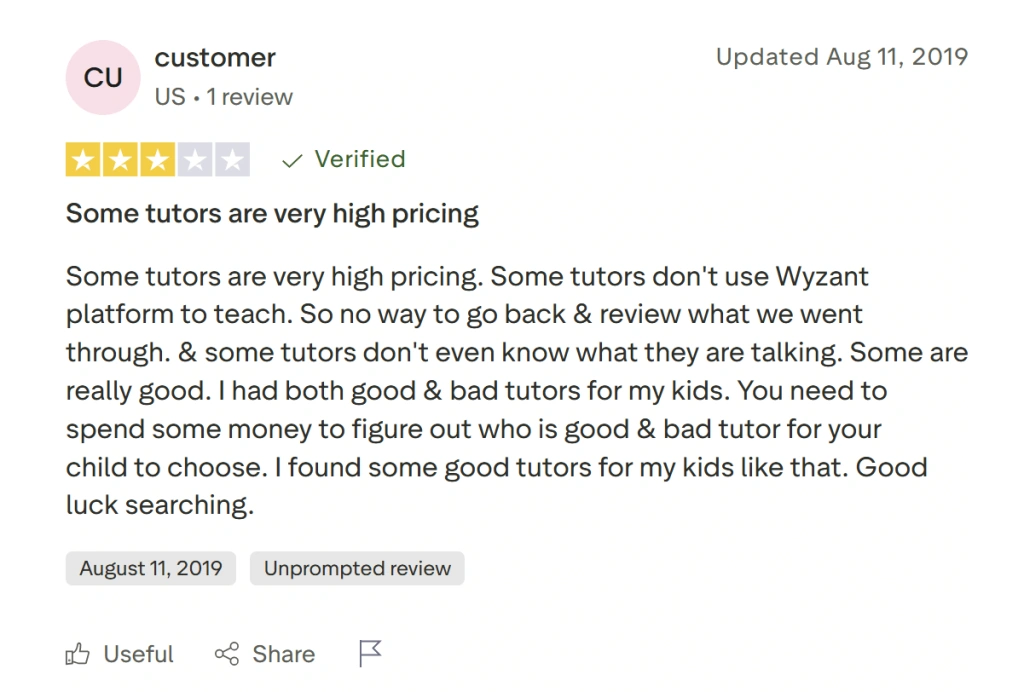Click the review title about high pricing
1024x692 pixels.
(271, 213)
